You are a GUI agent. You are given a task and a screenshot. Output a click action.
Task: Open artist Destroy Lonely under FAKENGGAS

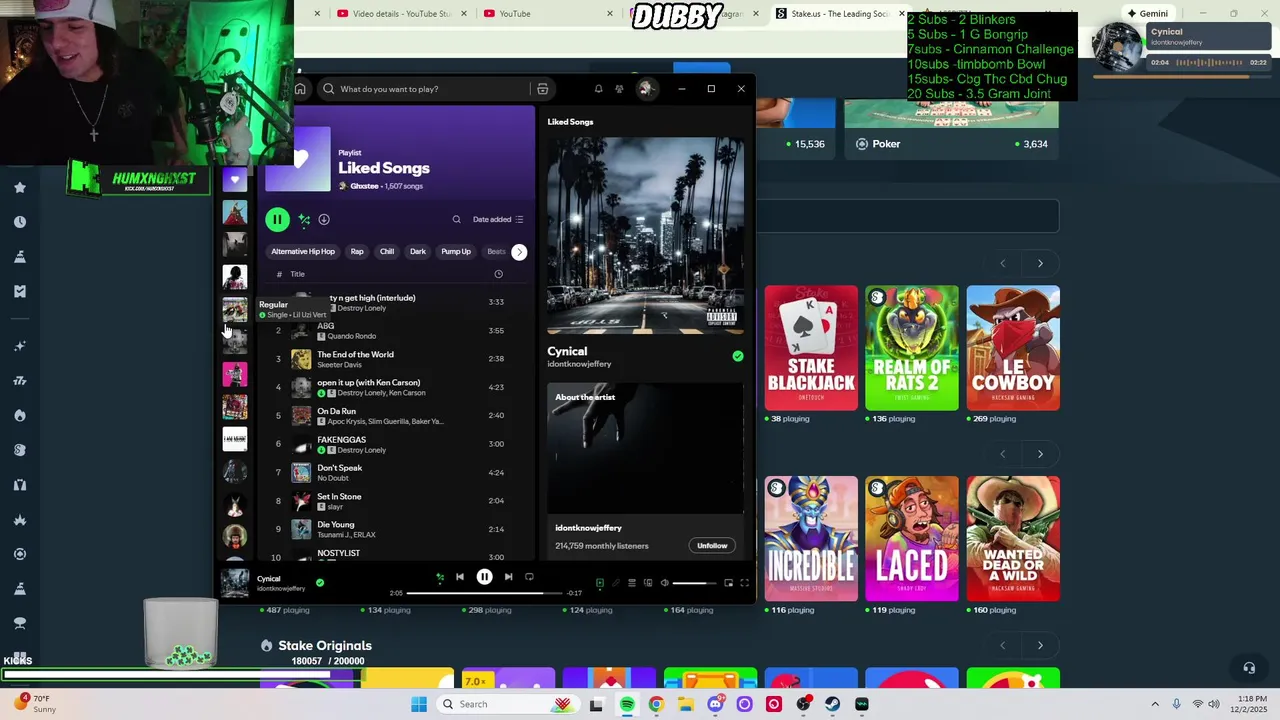pos(361,450)
